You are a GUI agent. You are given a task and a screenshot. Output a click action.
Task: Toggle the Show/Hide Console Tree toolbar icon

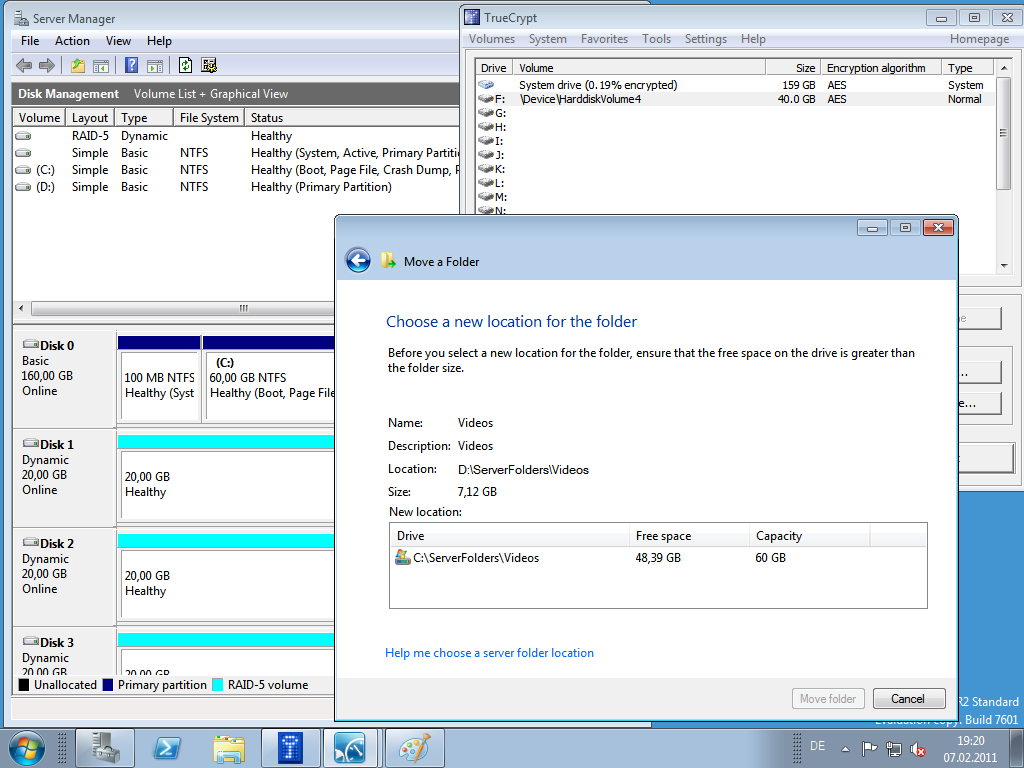[x=101, y=66]
